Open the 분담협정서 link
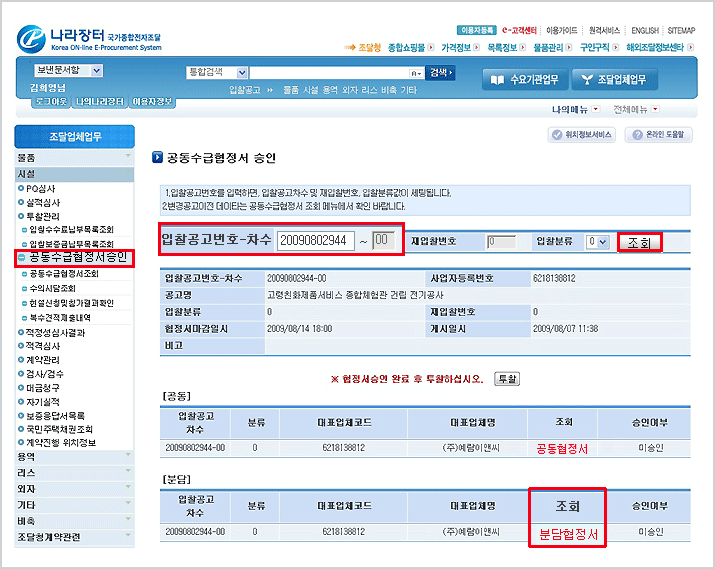 (x=567, y=534)
